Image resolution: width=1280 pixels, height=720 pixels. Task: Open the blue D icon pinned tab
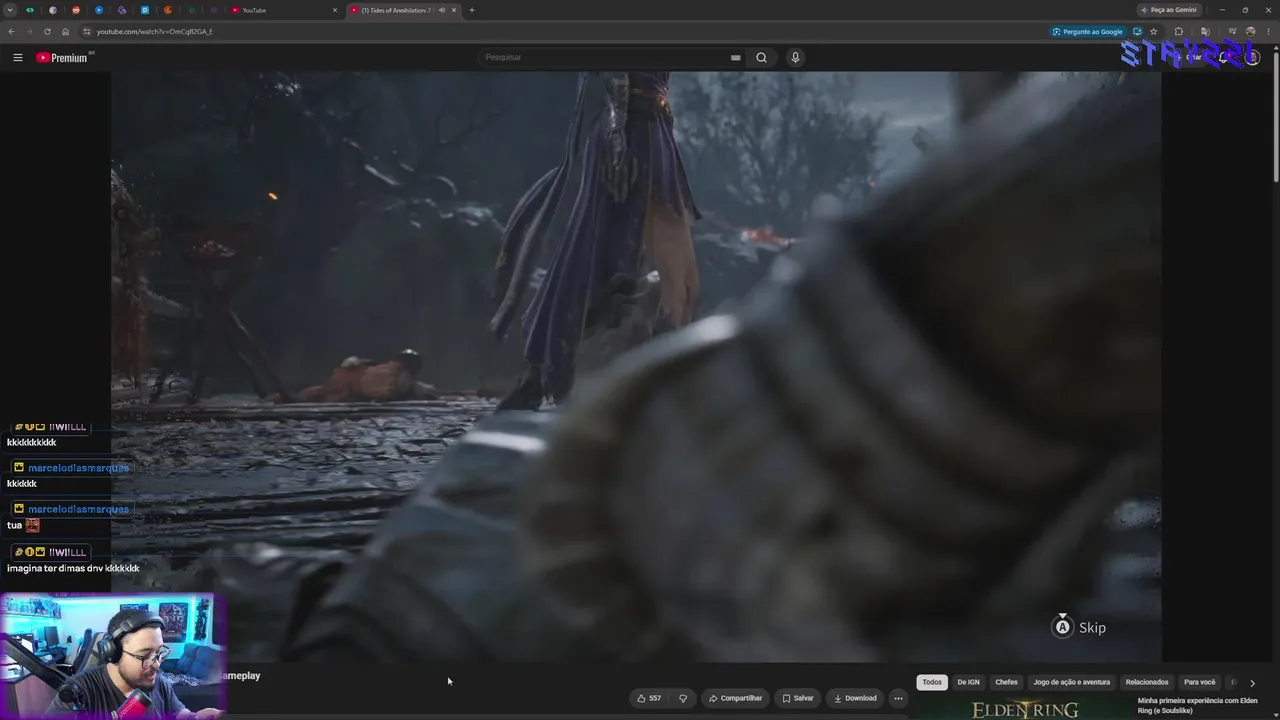pyautogui.click(x=145, y=10)
